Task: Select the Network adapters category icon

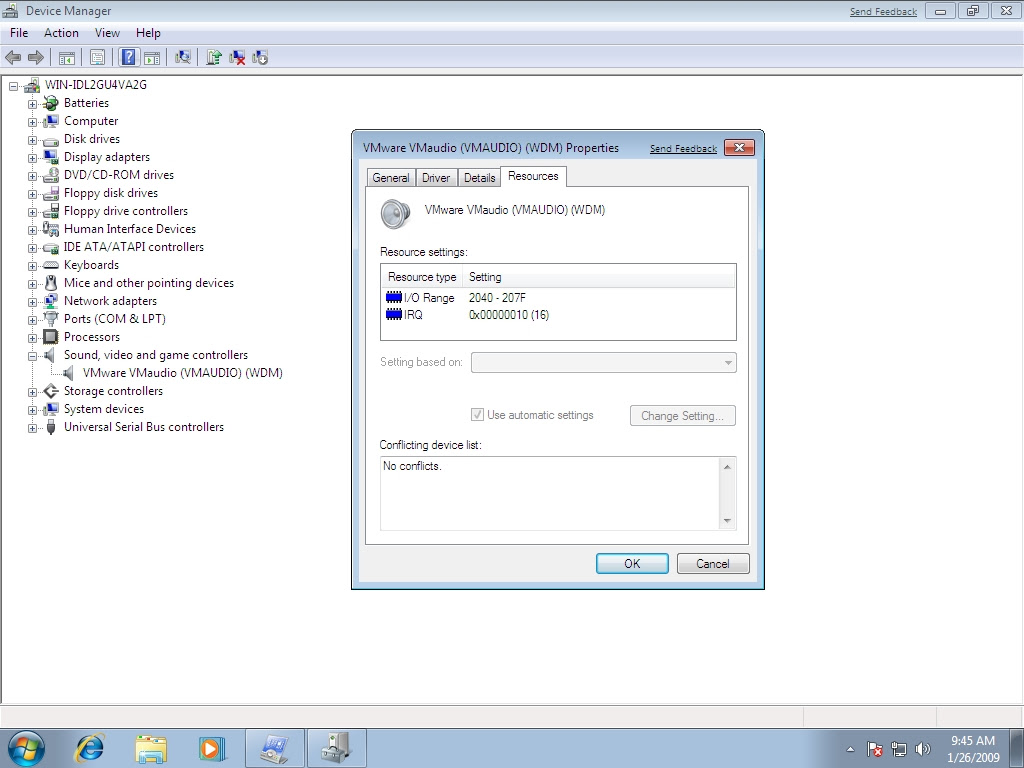Action: point(51,301)
